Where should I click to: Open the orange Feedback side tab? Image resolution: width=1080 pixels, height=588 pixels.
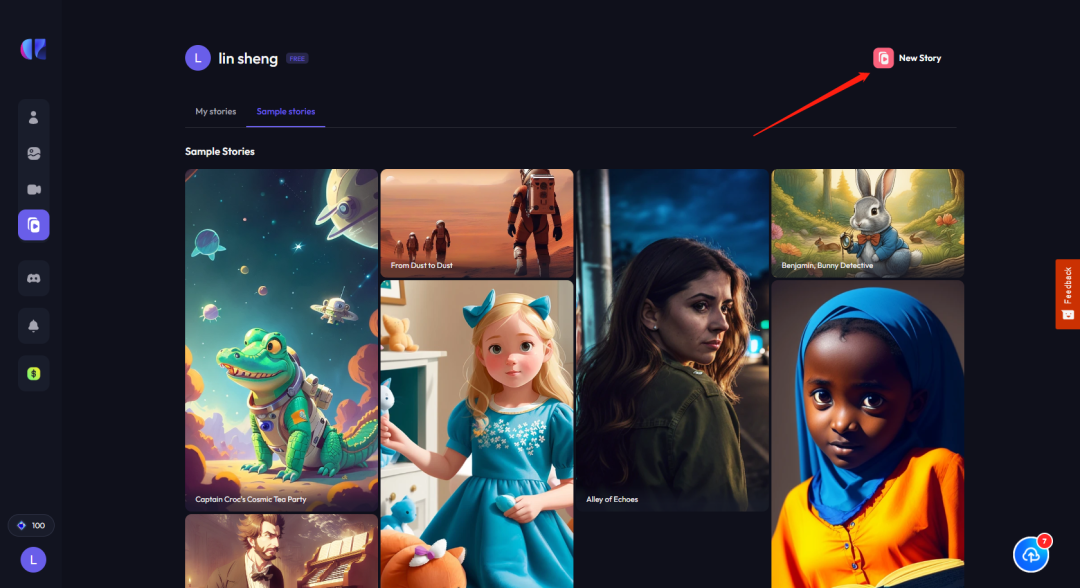(x=1067, y=294)
